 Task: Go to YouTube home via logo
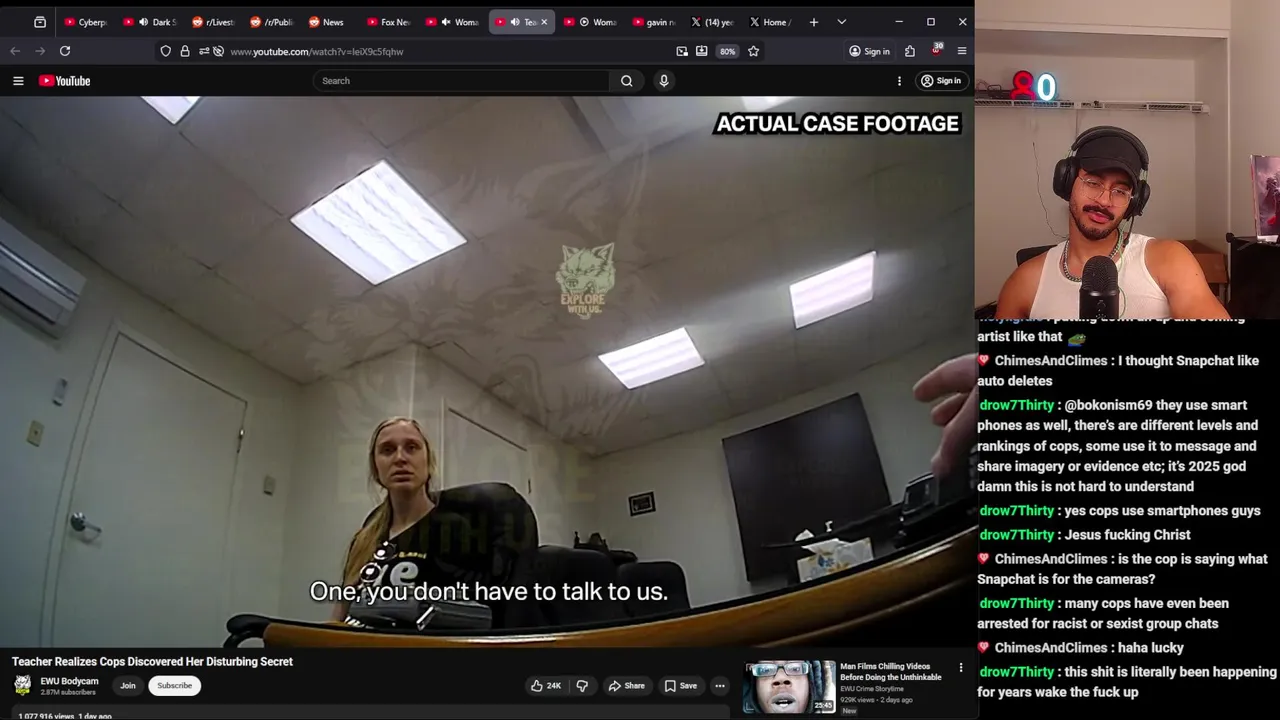(65, 81)
